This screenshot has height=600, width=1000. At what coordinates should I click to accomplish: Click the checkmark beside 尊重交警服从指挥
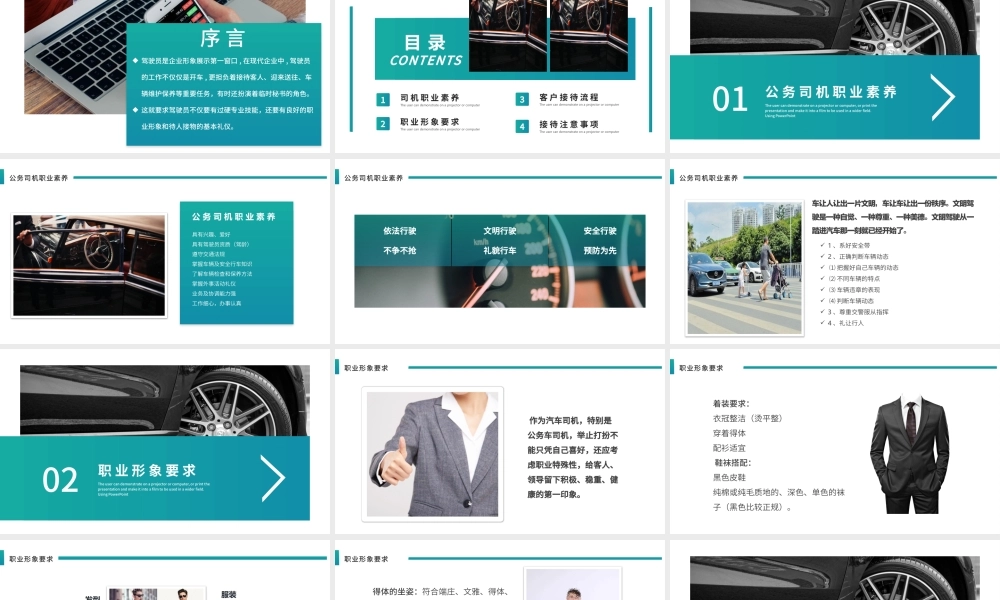[x=822, y=312]
